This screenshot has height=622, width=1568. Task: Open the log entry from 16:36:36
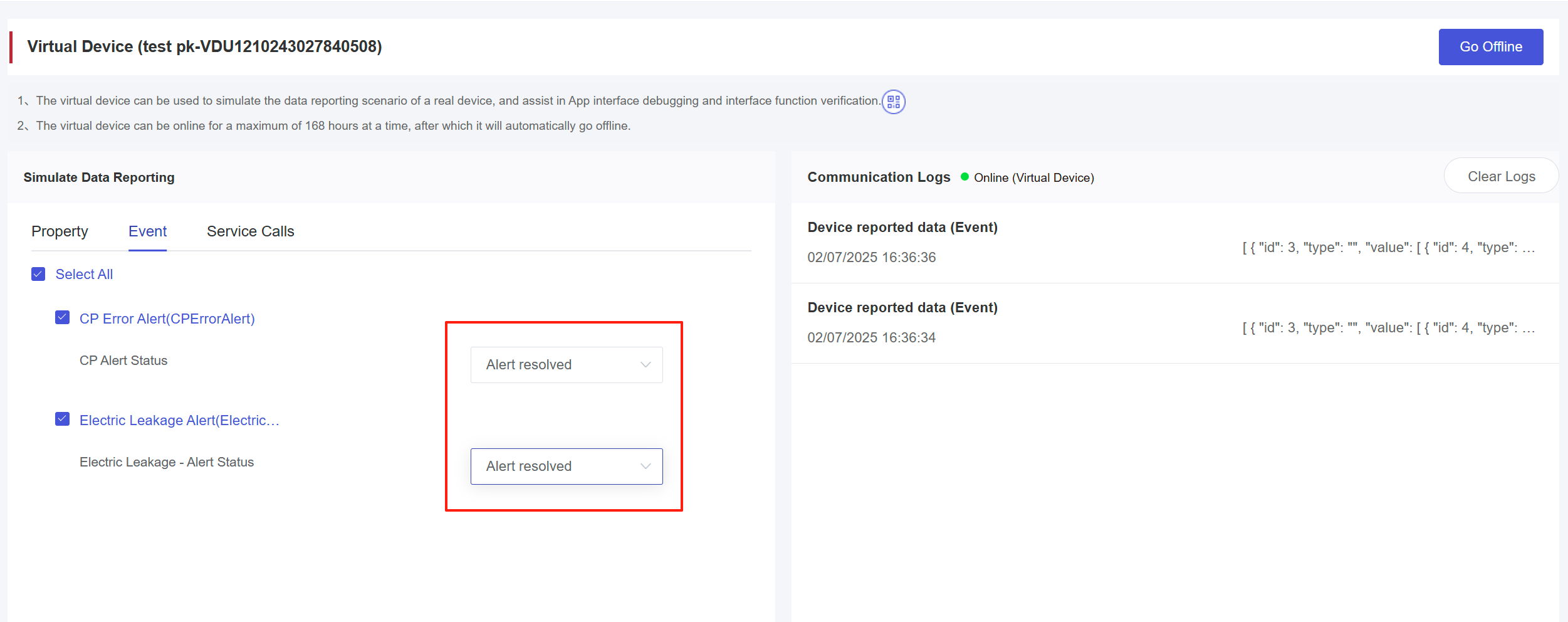[x=902, y=243]
